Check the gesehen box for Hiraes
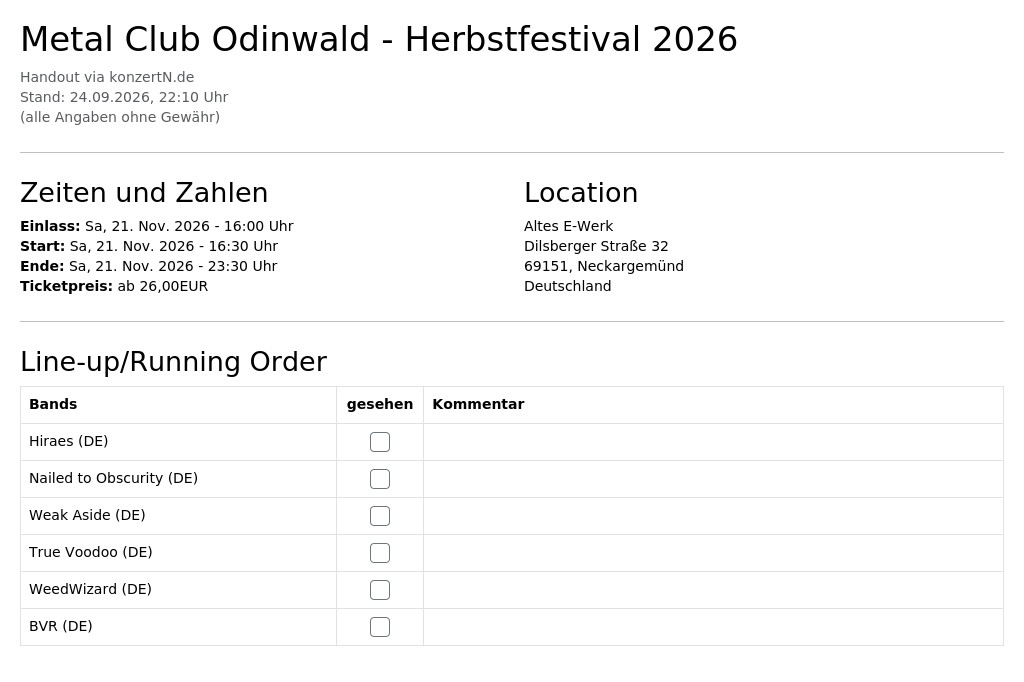This screenshot has height=682, width=1024. (x=379, y=442)
